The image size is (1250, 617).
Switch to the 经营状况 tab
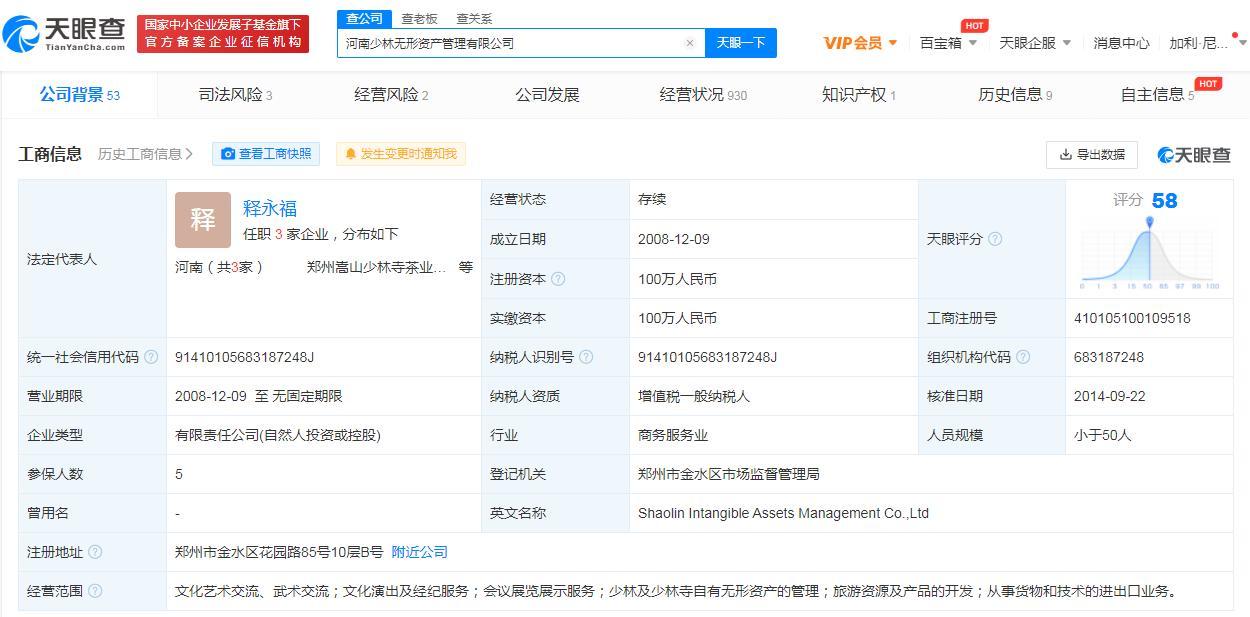point(703,95)
